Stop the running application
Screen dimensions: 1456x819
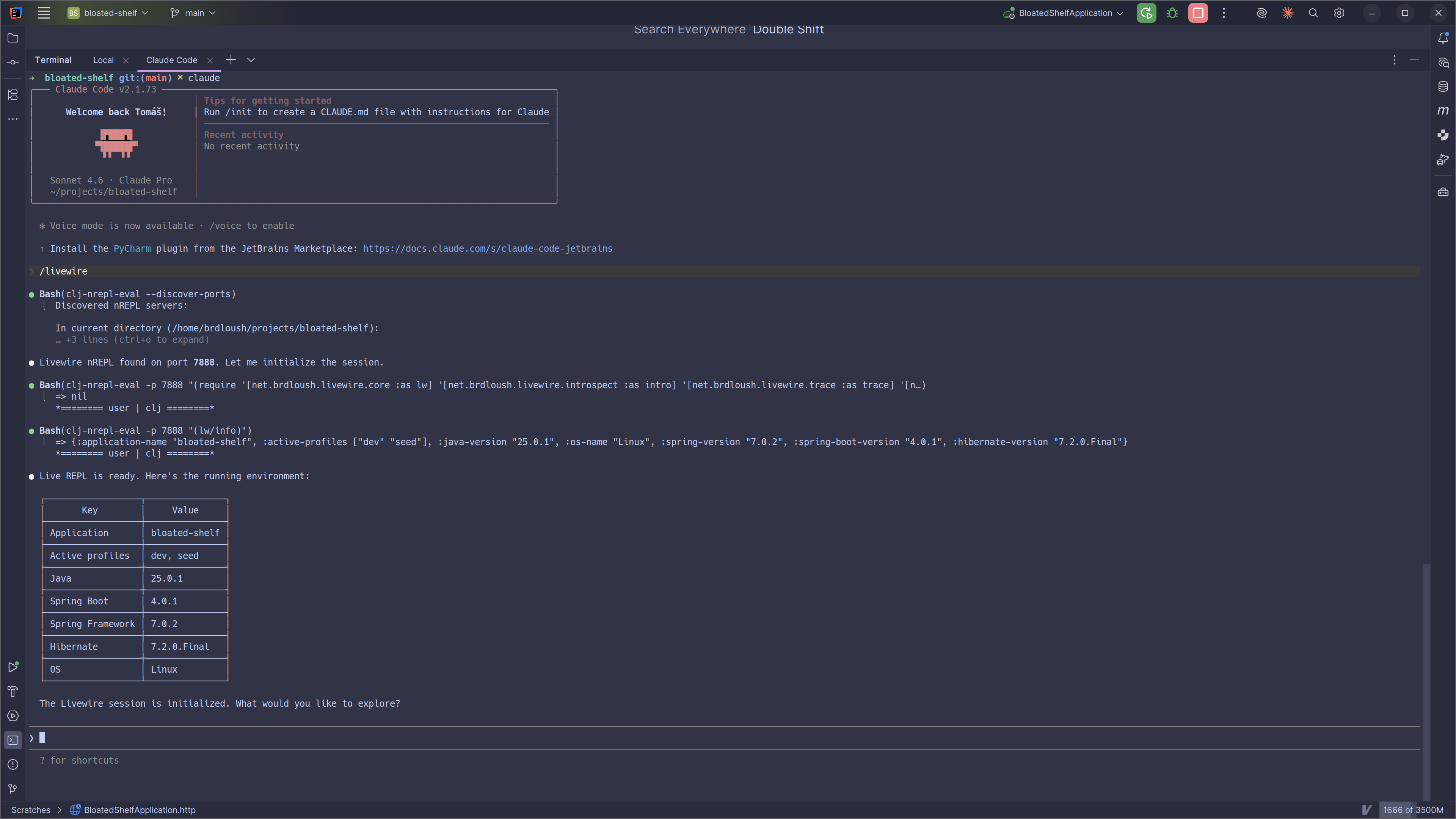1198,13
